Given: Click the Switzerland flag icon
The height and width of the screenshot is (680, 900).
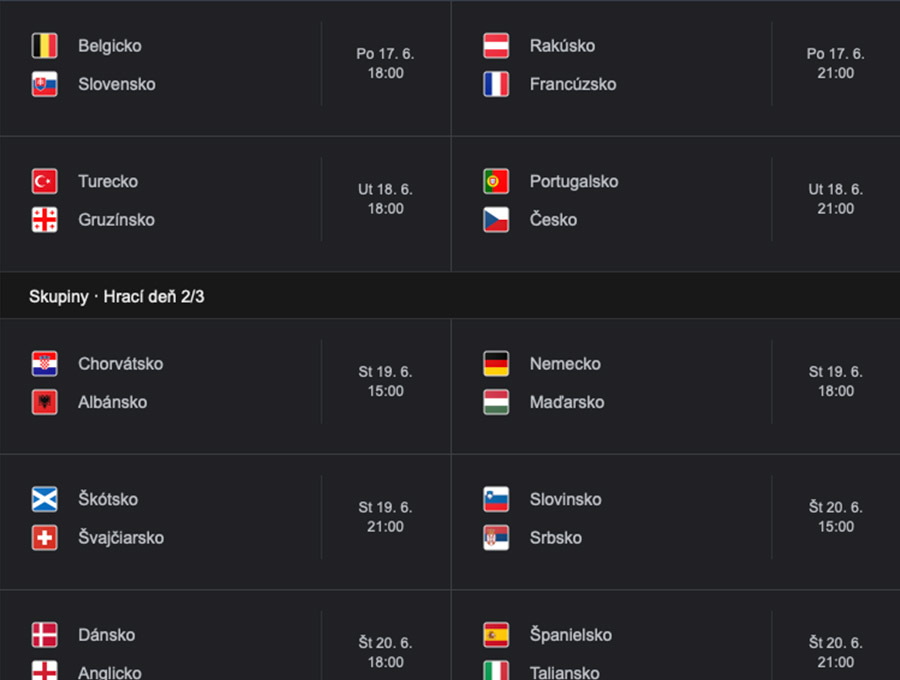Looking at the screenshot, I should point(44,538).
